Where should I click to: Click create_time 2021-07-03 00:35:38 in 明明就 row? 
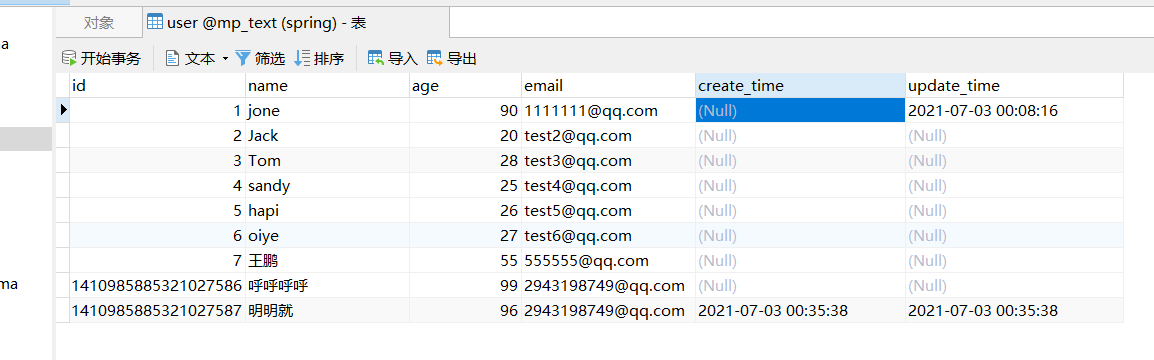[x=800, y=311]
